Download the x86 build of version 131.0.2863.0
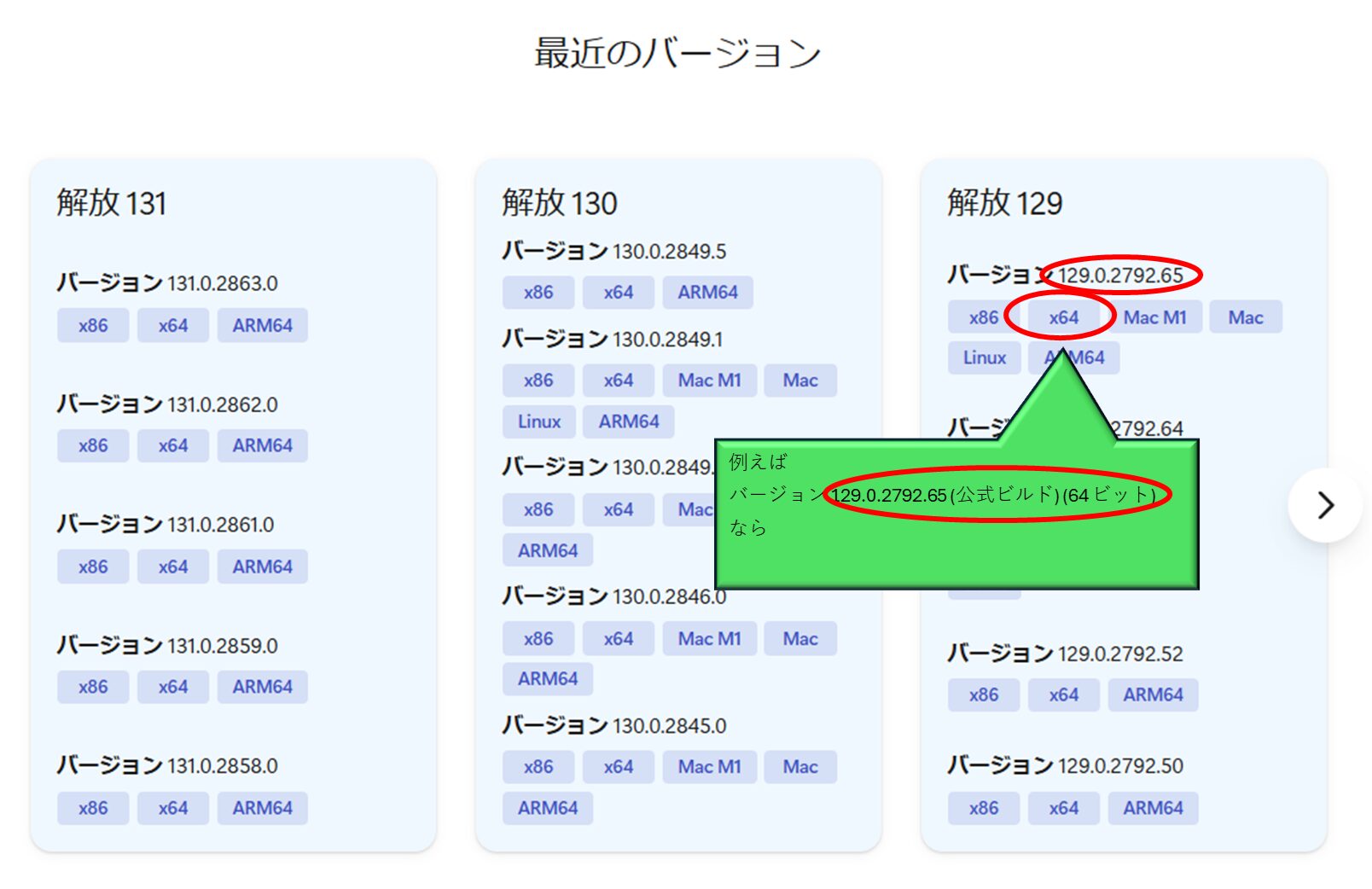The height and width of the screenshot is (889, 1372). pos(92,325)
